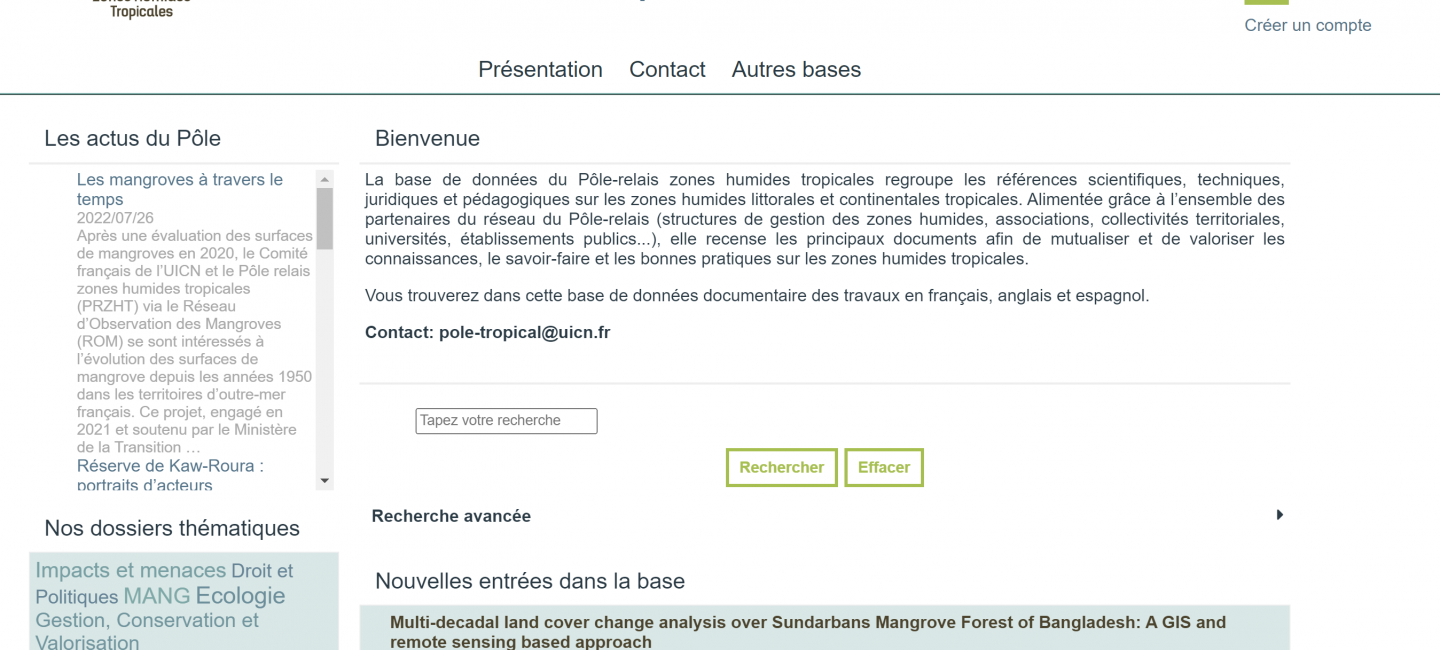Focus the Tapez votre recherche search field
This screenshot has width=1440, height=650.
tap(506, 421)
